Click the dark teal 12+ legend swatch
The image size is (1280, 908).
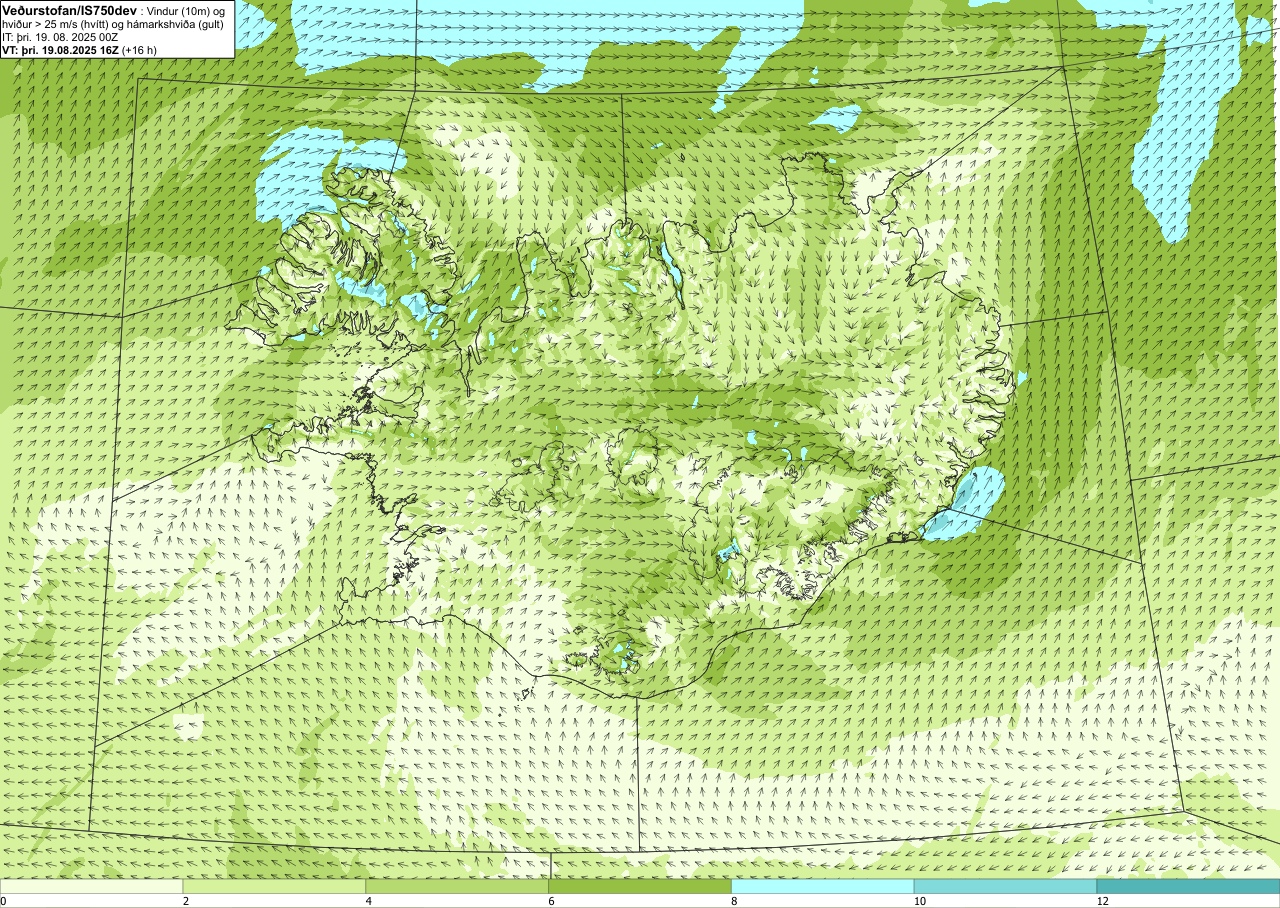click(1188, 886)
